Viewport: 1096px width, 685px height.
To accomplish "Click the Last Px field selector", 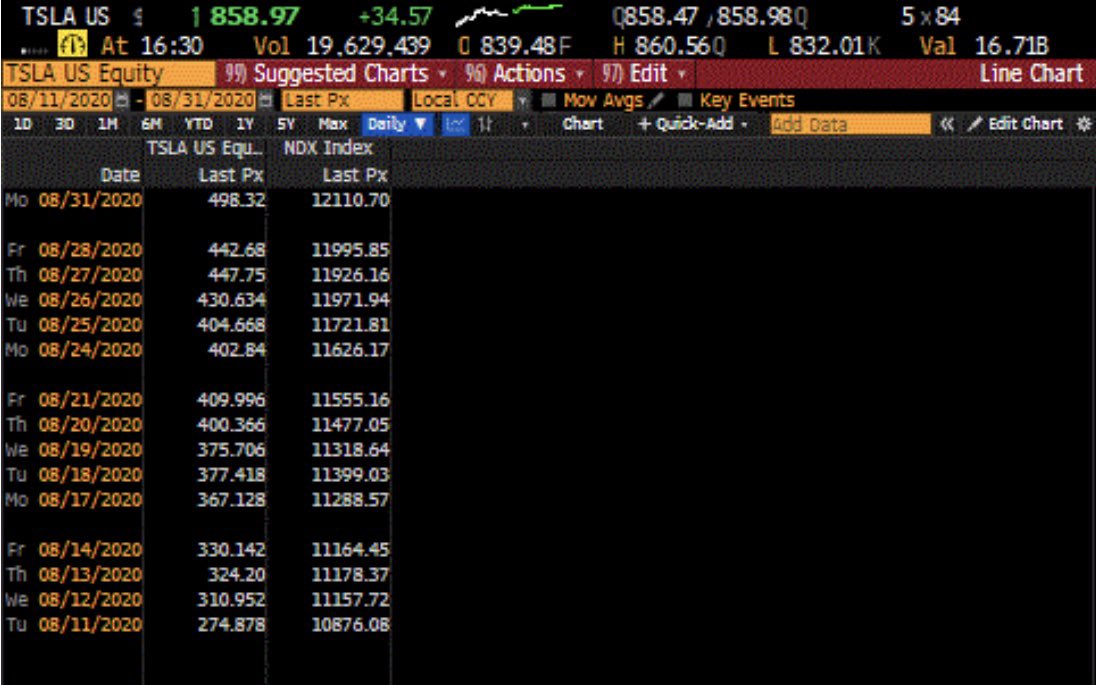I will (x=342, y=101).
